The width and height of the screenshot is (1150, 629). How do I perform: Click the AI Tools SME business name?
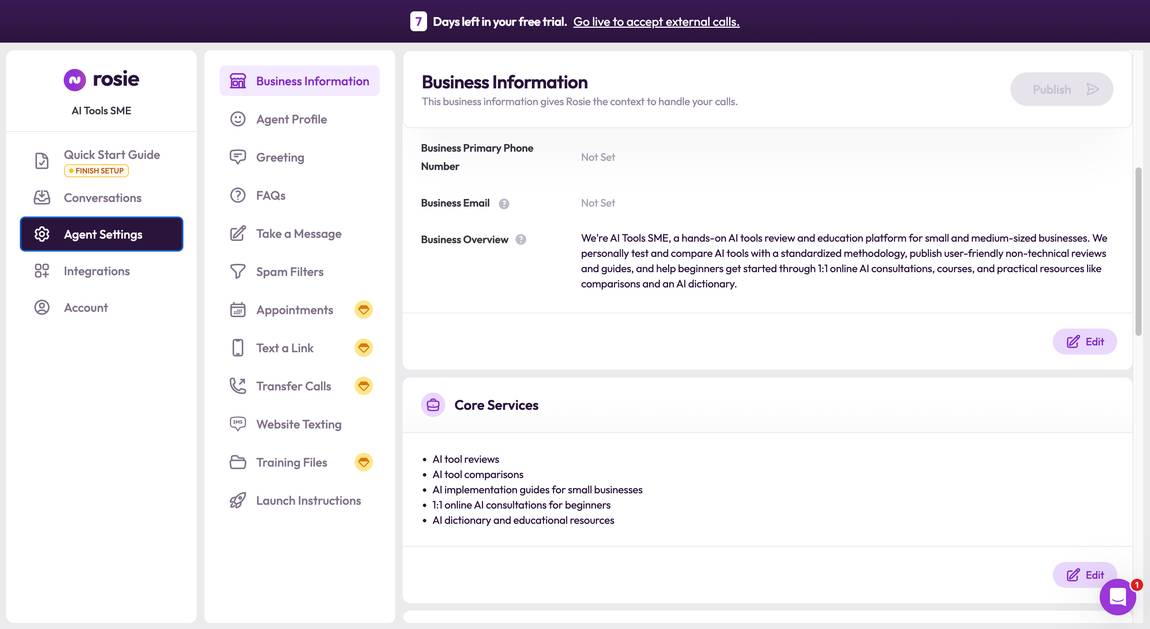pyautogui.click(x=101, y=111)
